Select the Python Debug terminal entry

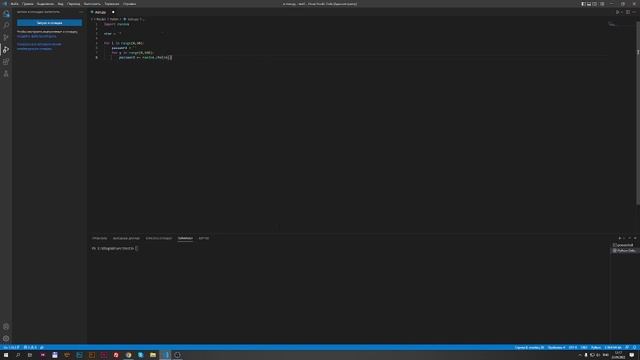click(624, 251)
